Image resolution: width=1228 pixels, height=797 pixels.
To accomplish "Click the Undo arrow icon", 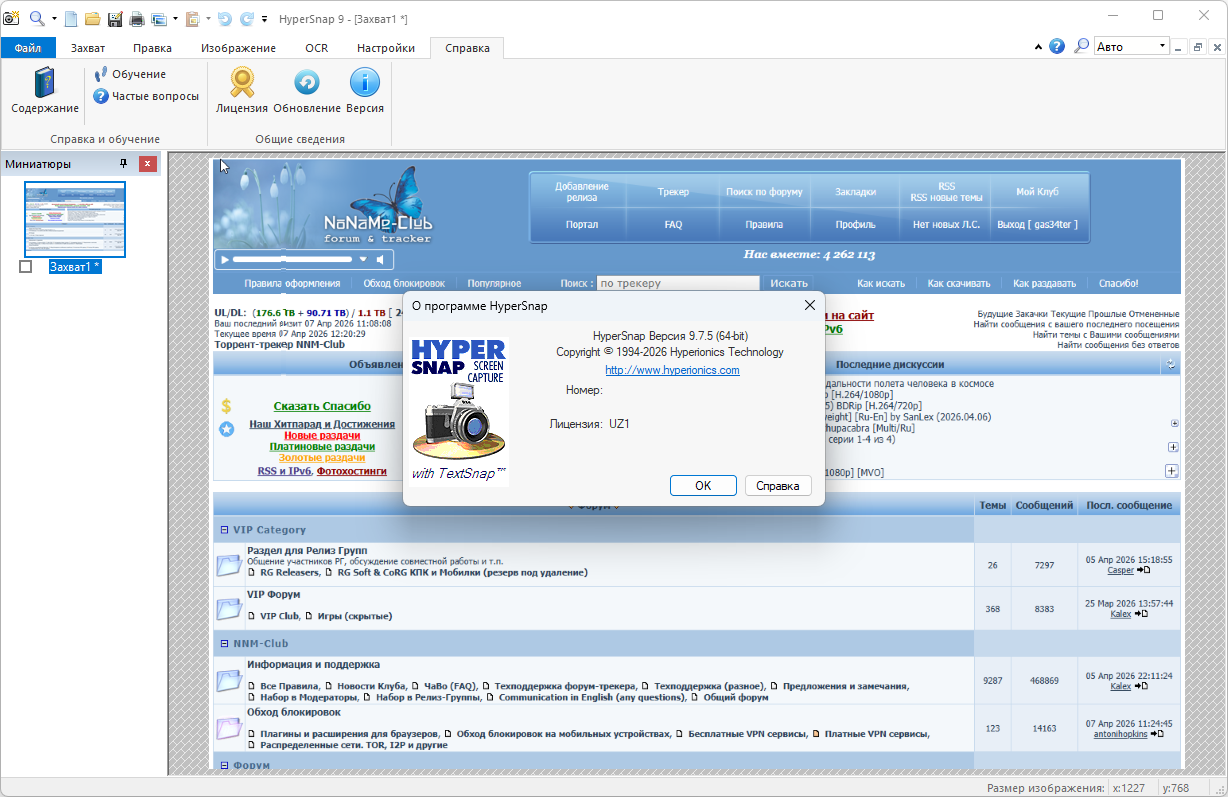I will tap(224, 18).
